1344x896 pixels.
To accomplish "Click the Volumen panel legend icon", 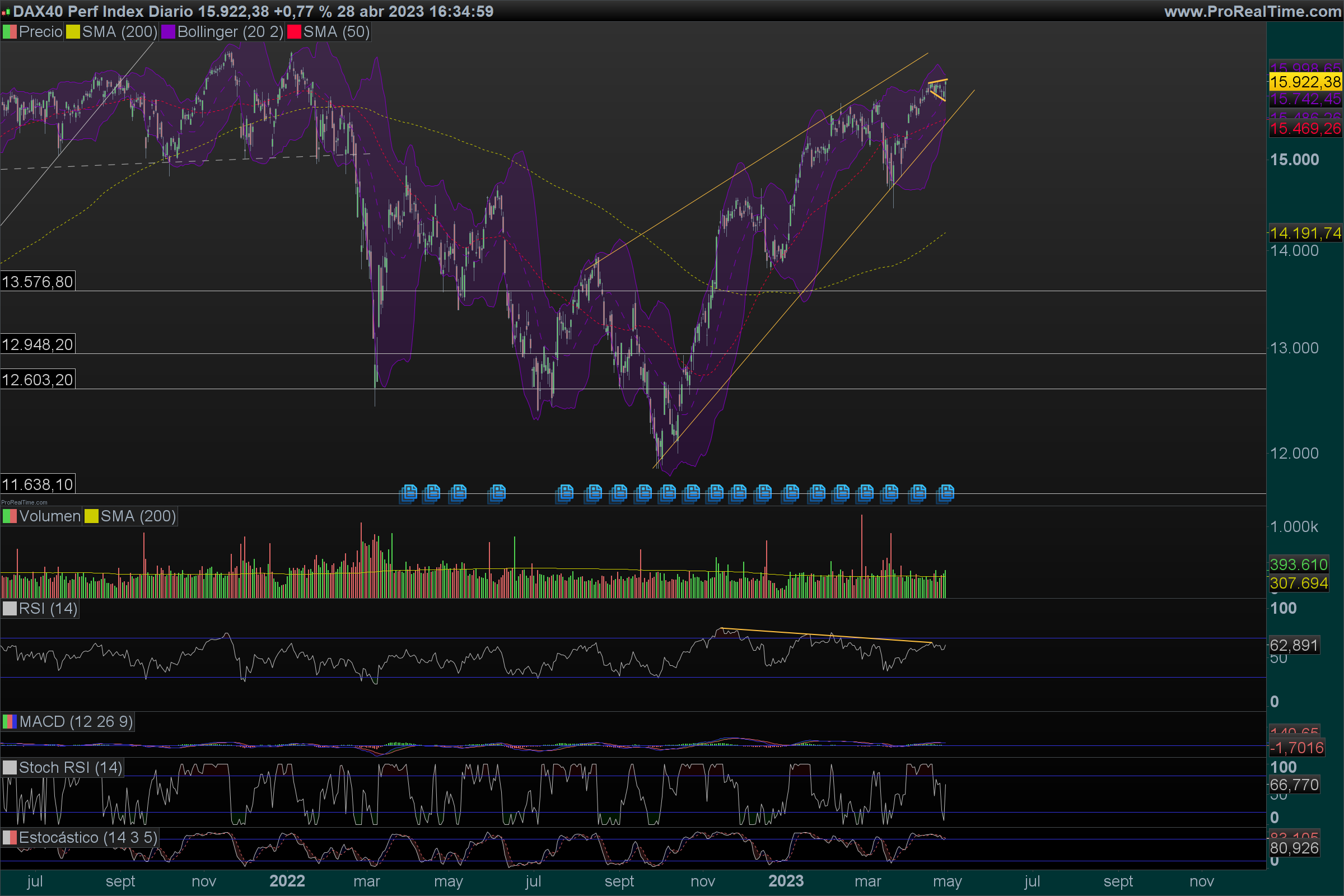I will pyautogui.click(x=10, y=516).
